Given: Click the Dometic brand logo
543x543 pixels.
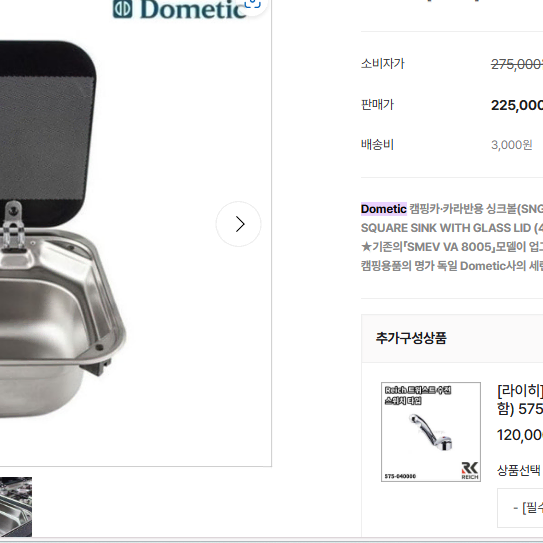Looking at the screenshot, I should [x=179, y=9].
